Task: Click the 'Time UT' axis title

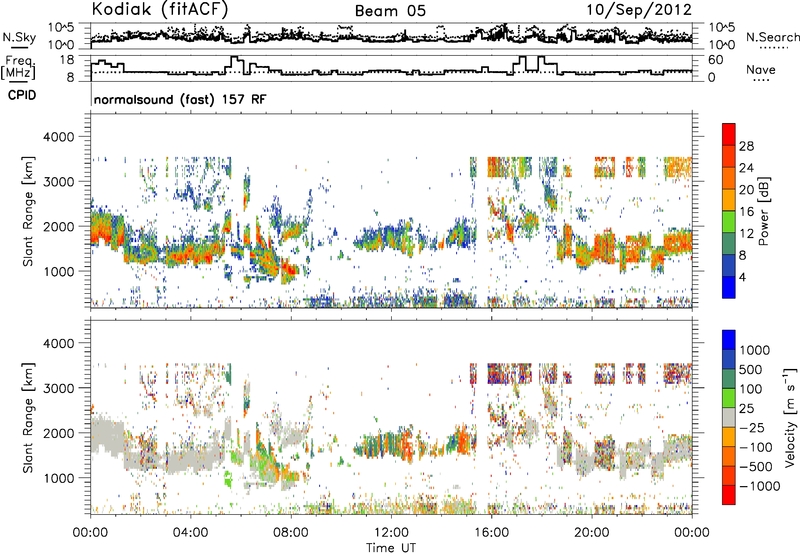Action: pos(391,547)
